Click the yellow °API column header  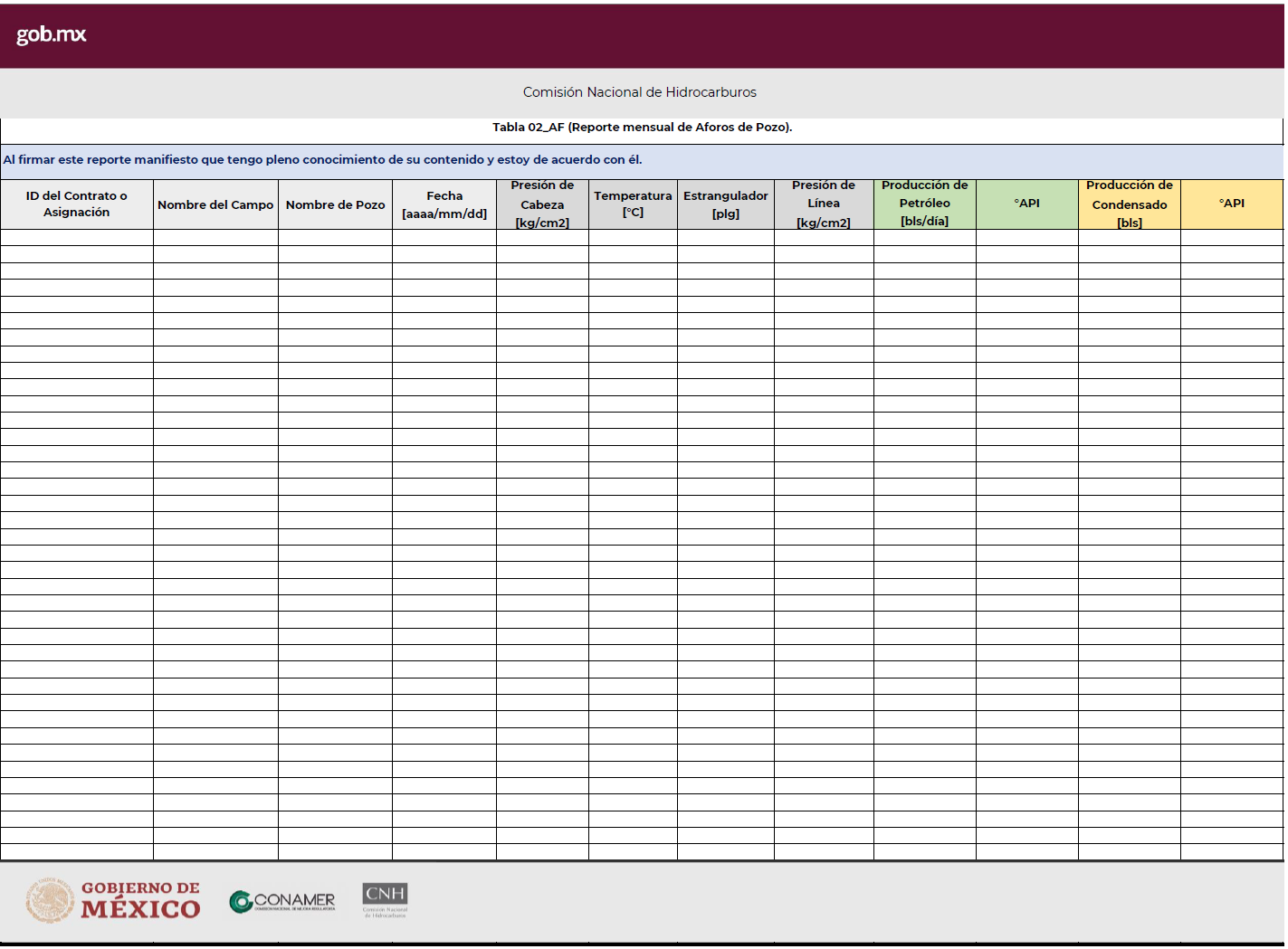(x=1231, y=204)
